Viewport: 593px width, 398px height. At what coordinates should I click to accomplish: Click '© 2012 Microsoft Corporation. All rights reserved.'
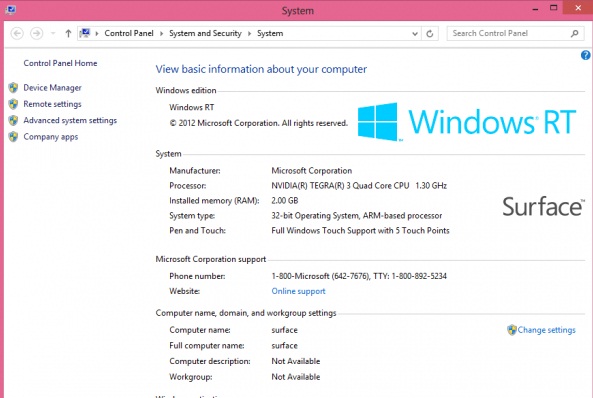[x=258, y=123]
